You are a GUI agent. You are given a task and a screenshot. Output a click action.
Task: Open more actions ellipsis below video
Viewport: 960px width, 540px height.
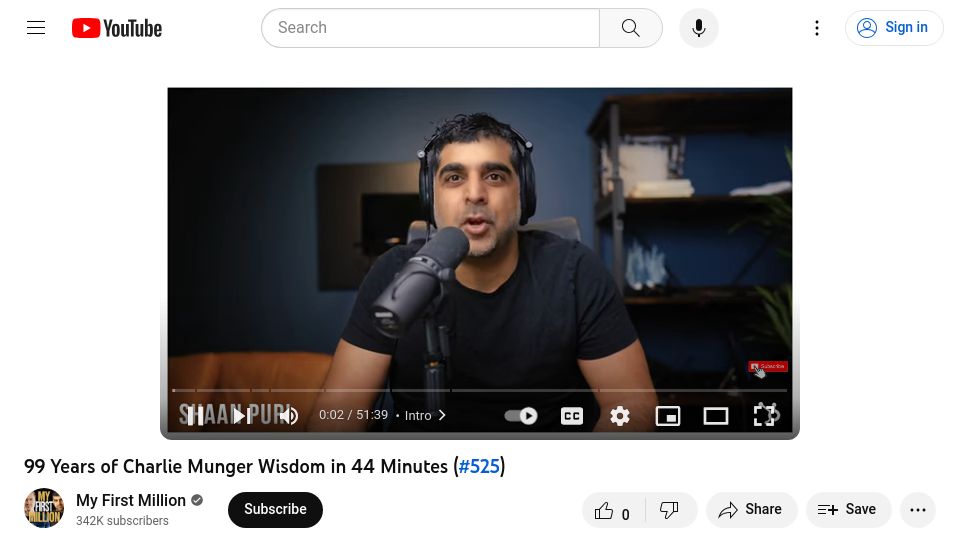click(x=918, y=510)
